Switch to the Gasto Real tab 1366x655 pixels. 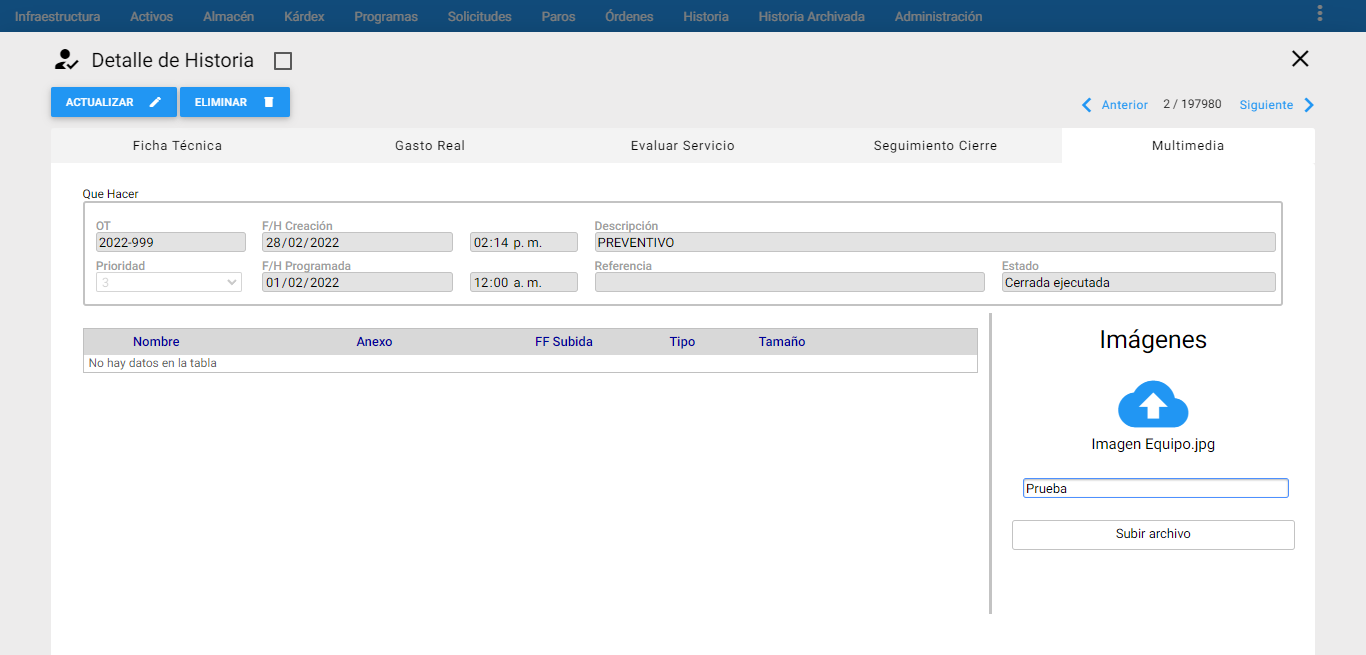click(430, 145)
